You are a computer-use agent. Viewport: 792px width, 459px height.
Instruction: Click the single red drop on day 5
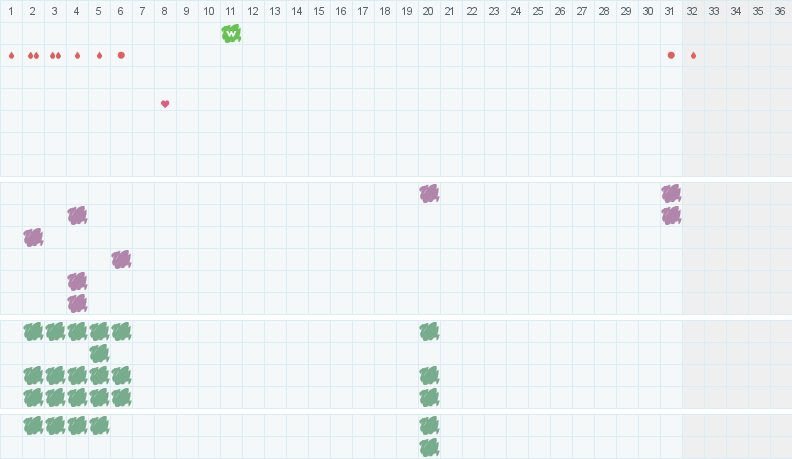[99, 55]
